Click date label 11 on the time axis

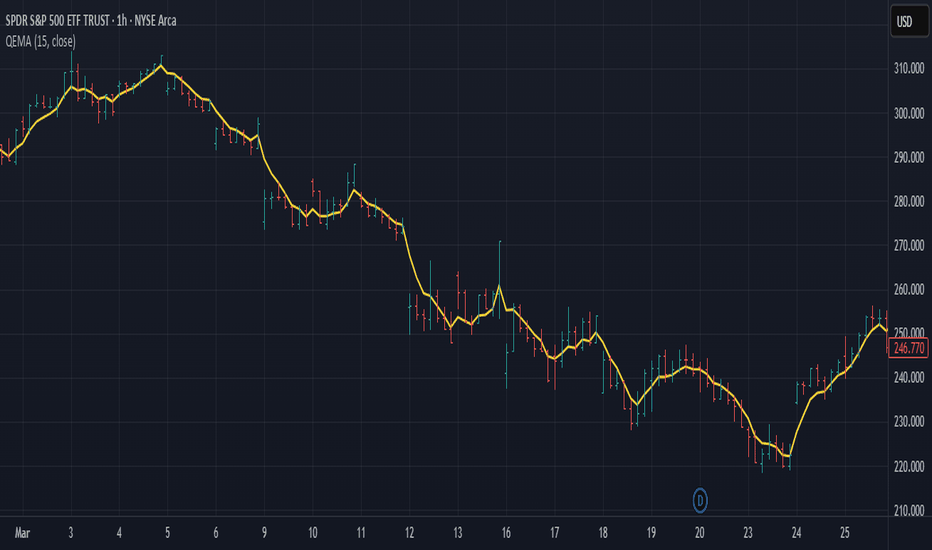pos(361,533)
